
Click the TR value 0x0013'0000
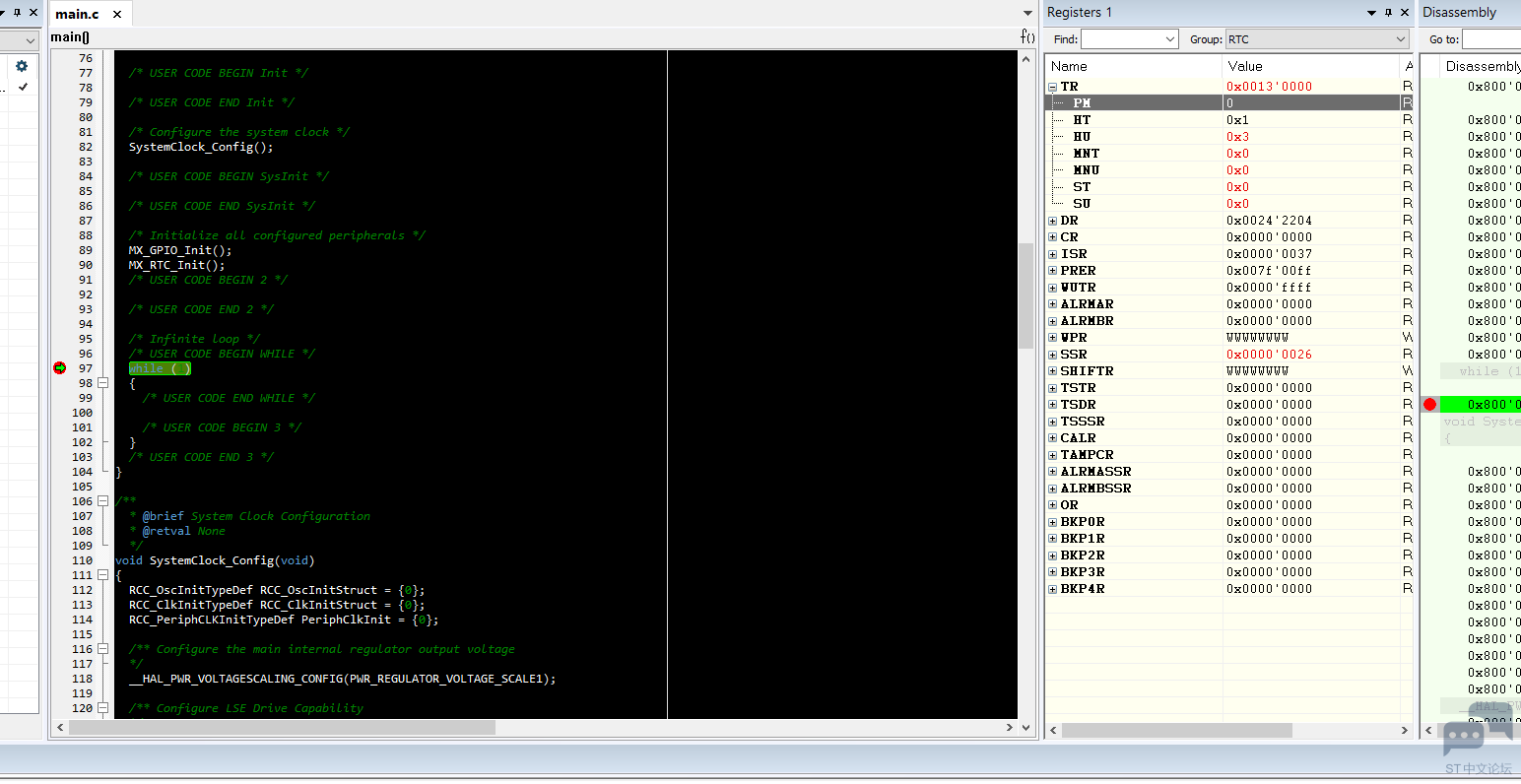pyautogui.click(x=1269, y=87)
